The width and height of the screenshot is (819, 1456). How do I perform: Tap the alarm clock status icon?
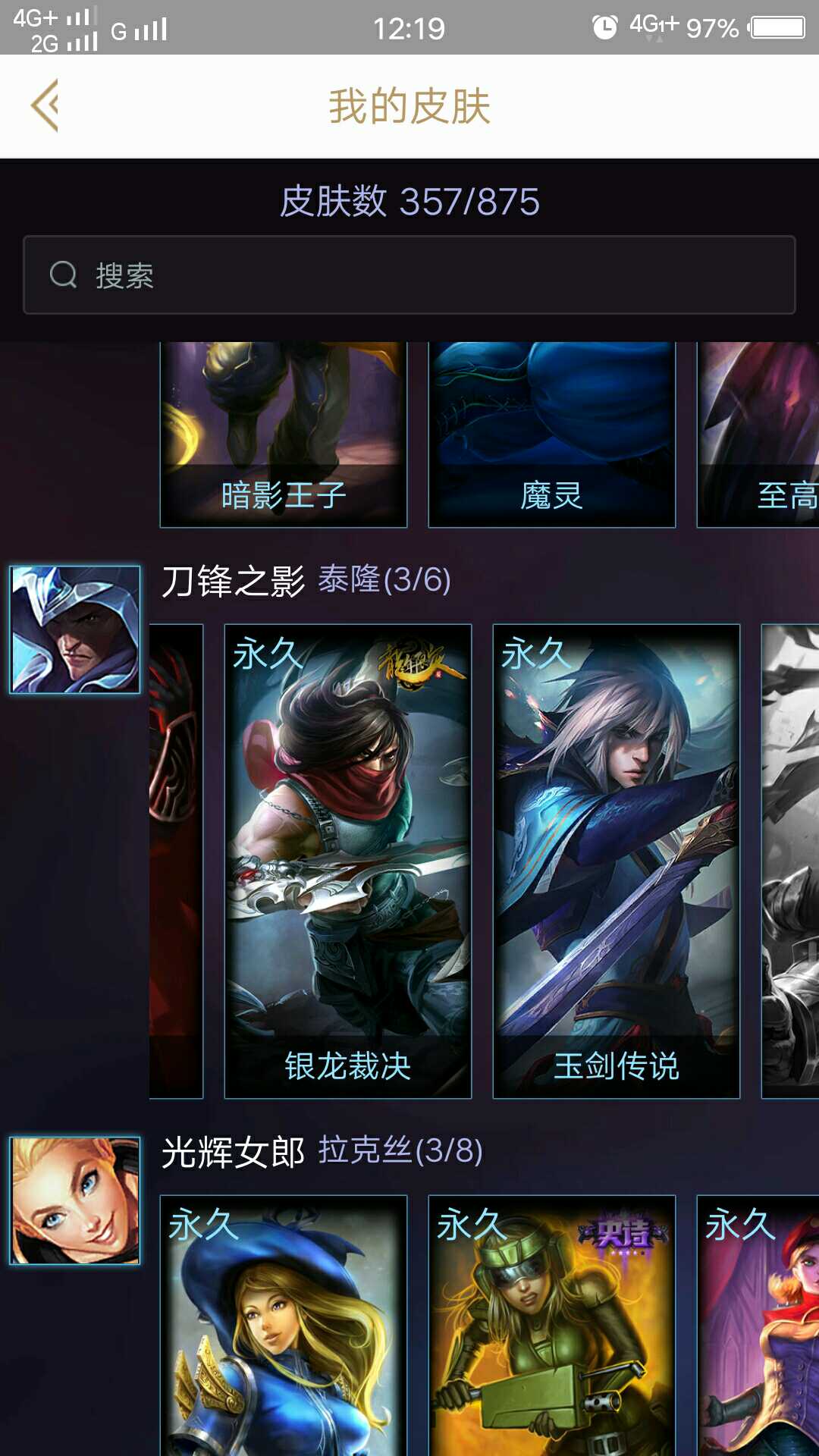[604, 28]
